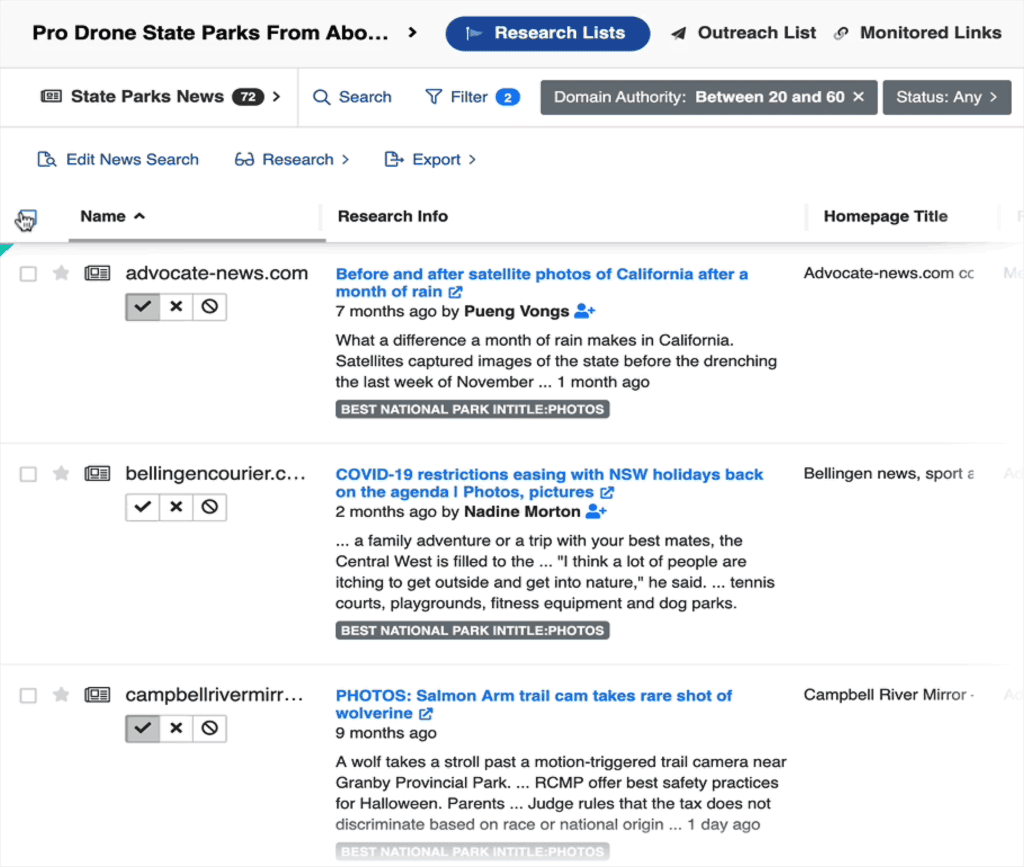Click the binoculars Research icon
This screenshot has width=1024, height=867.
[x=243, y=159]
